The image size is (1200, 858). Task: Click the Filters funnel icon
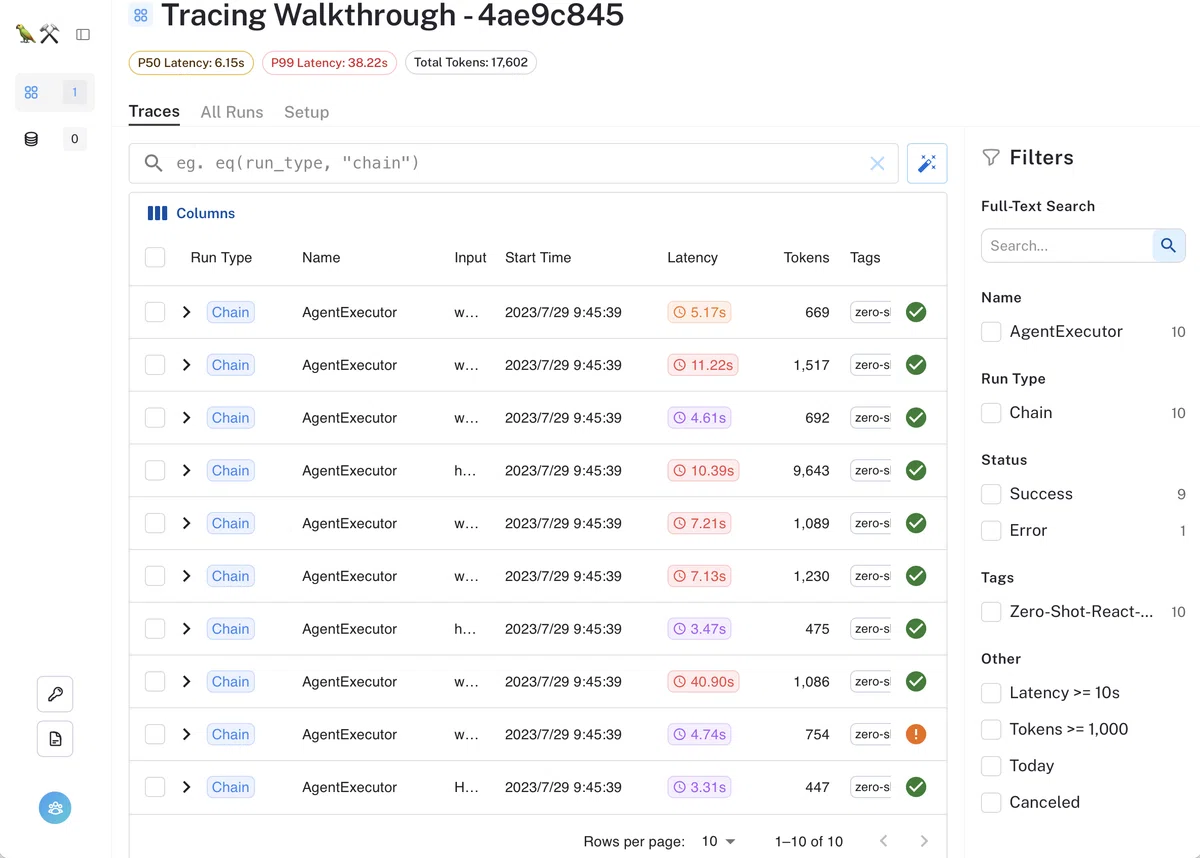coord(991,157)
